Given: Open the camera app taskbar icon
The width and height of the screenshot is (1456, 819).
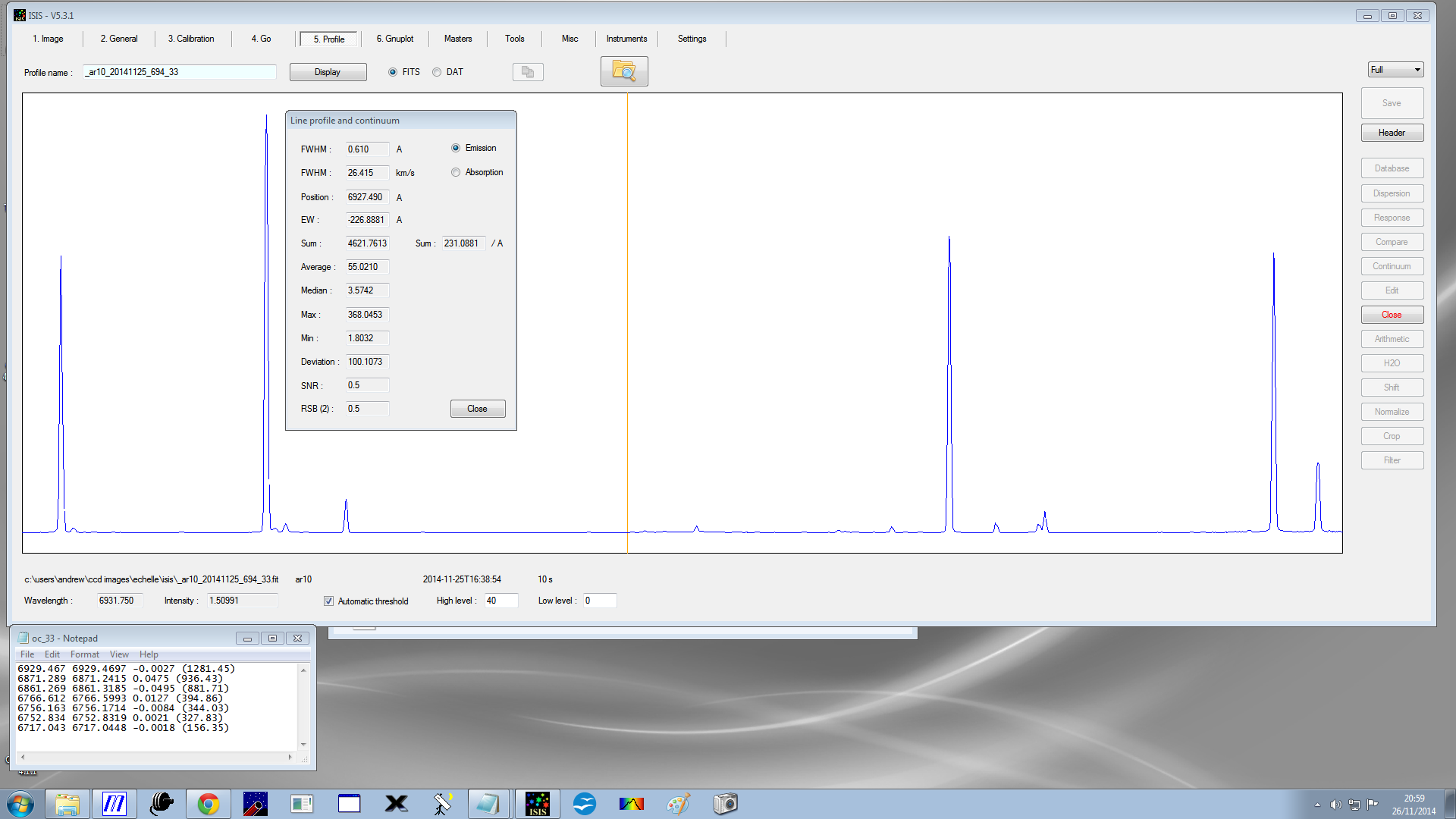Looking at the screenshot, I should click(x=725, y=804).
